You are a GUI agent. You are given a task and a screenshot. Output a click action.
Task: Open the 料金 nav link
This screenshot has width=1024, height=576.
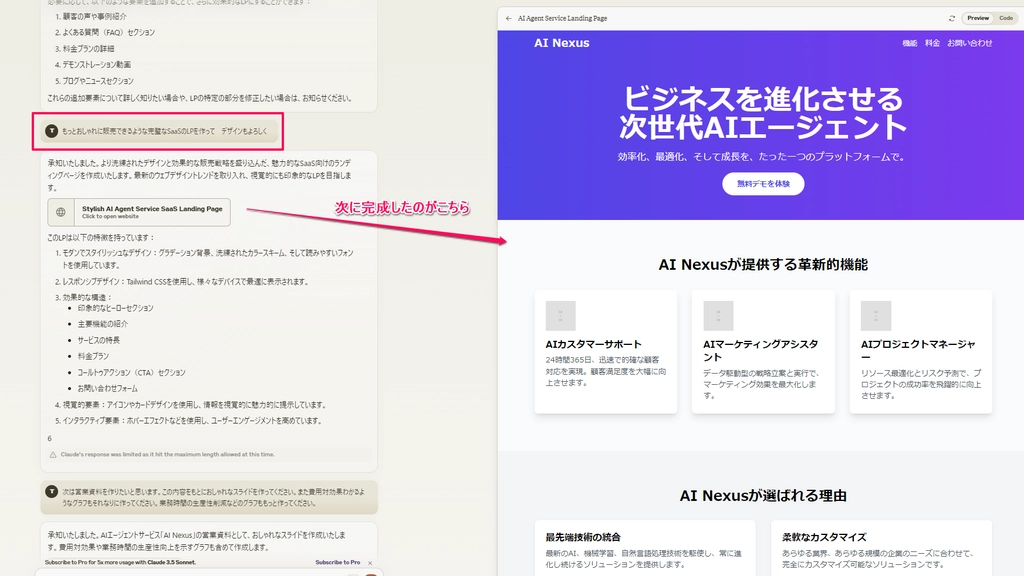tap(933, 43)
